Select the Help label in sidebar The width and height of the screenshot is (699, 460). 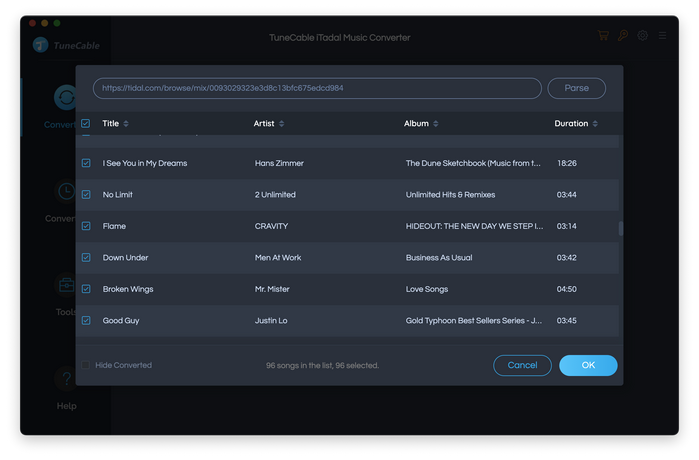[x=66, y=406]
